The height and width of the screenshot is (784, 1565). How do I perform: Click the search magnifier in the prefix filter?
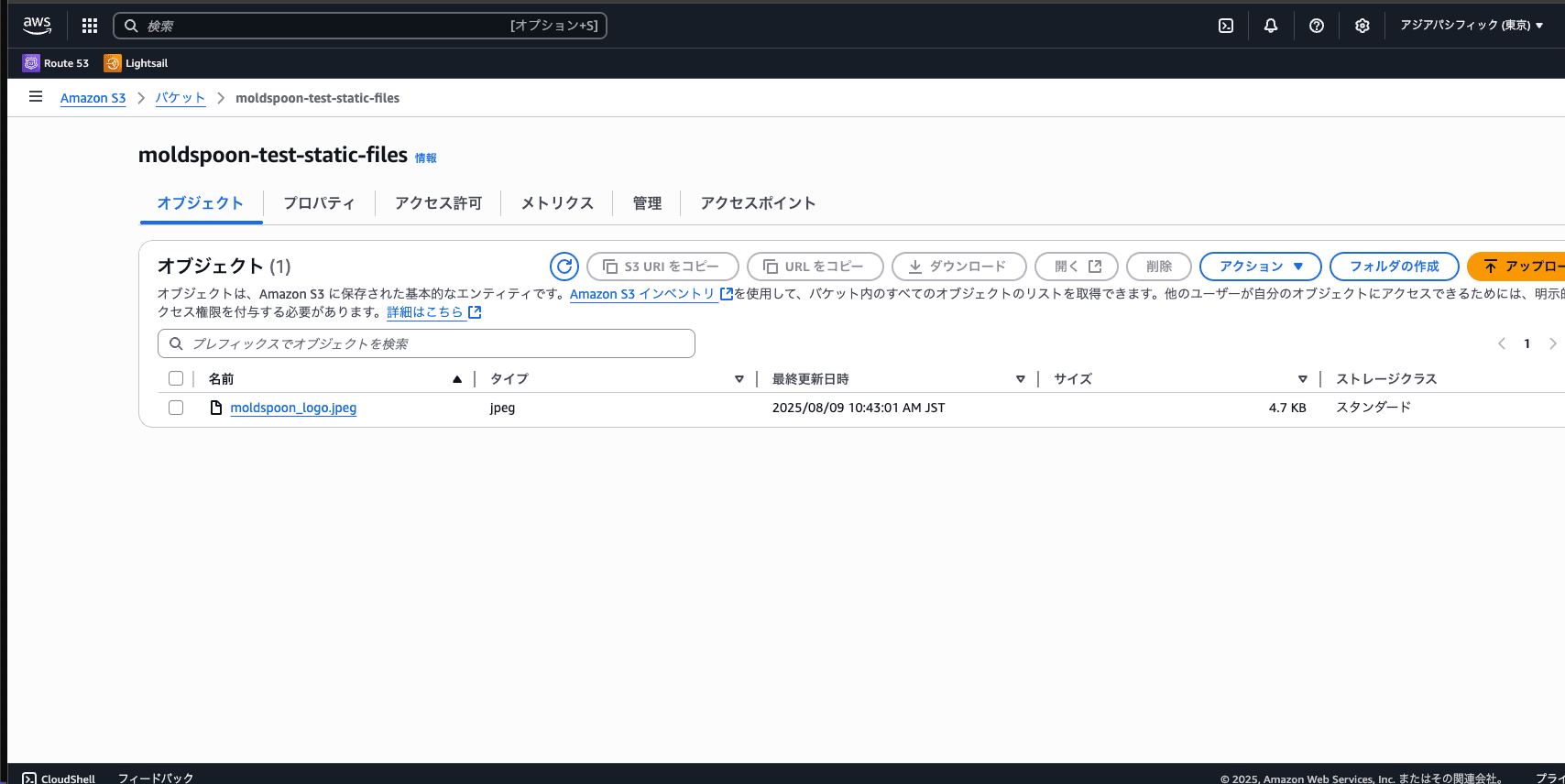tap(176, 343)
